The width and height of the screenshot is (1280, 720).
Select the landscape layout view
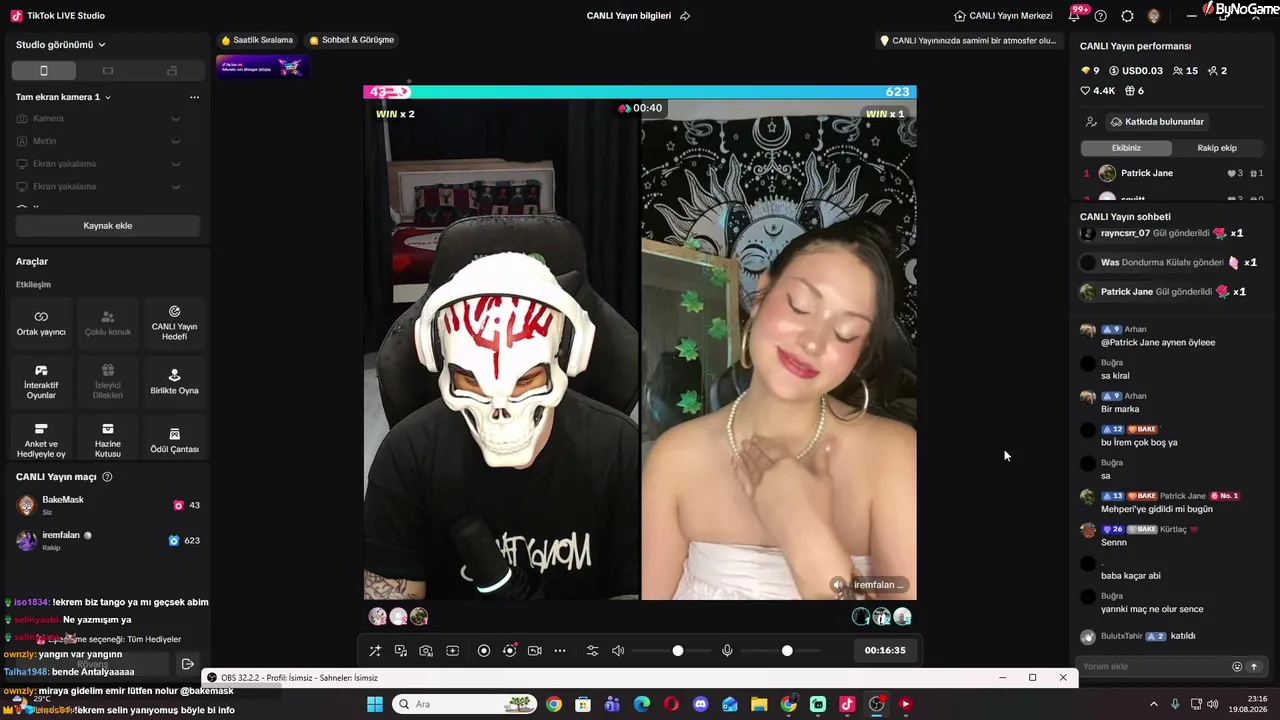108,71
